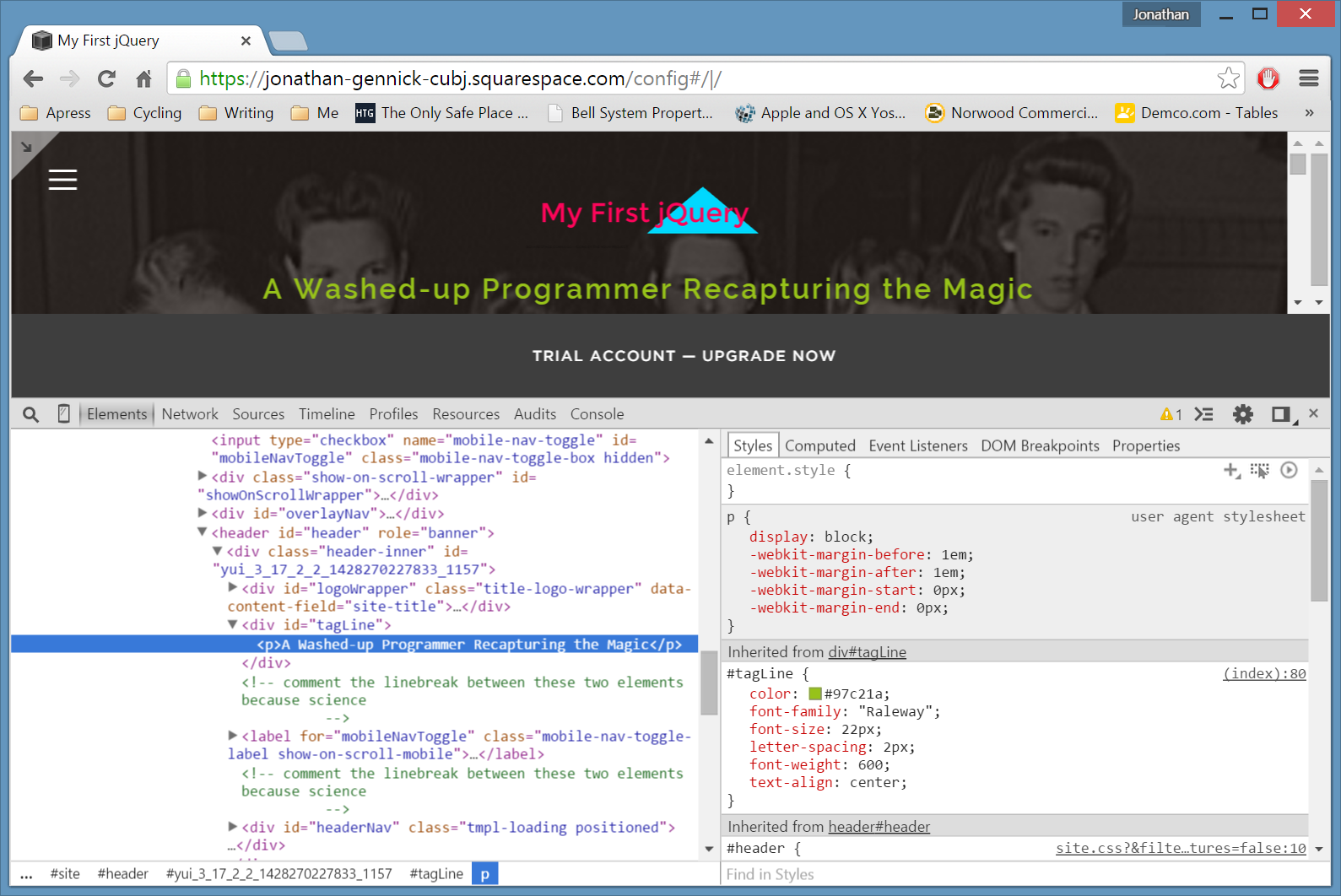Toggle element state icon in Styles pane

pyautogui.click(x=1260, y=471)
